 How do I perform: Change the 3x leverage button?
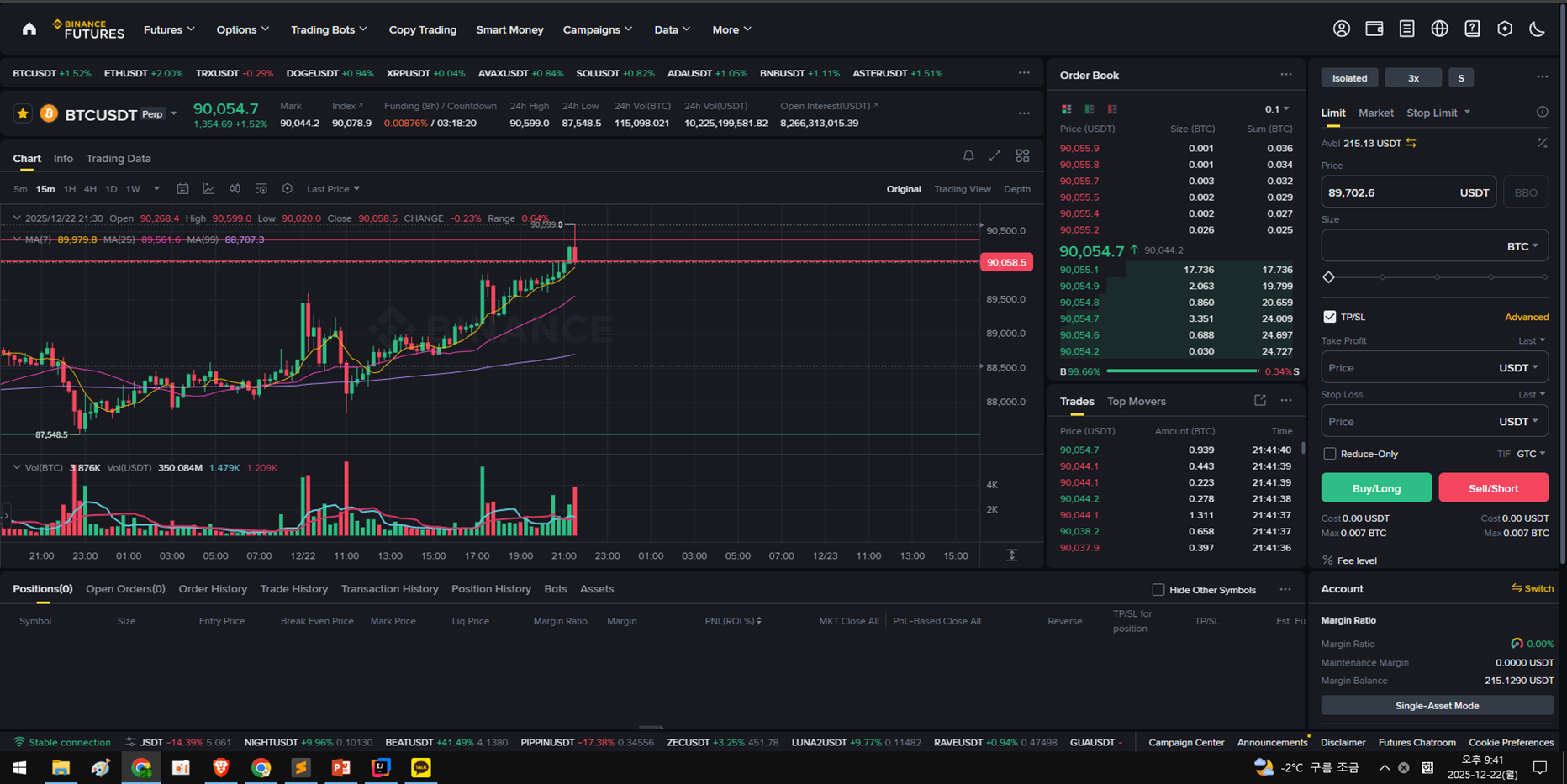pos(1413,78)
